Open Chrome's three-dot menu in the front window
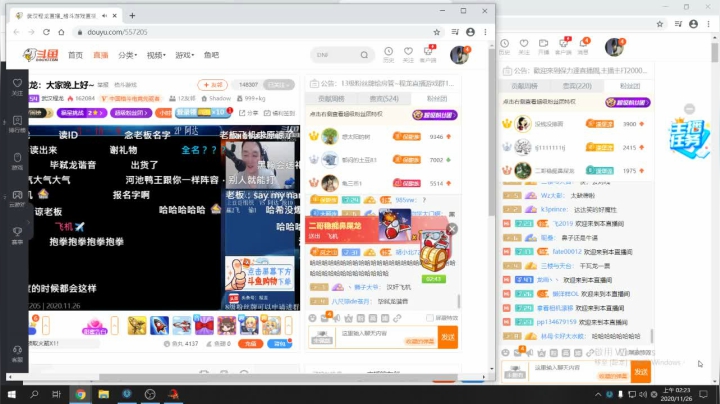The width and height of the screenshot is (720, 404). coord(485,32)
